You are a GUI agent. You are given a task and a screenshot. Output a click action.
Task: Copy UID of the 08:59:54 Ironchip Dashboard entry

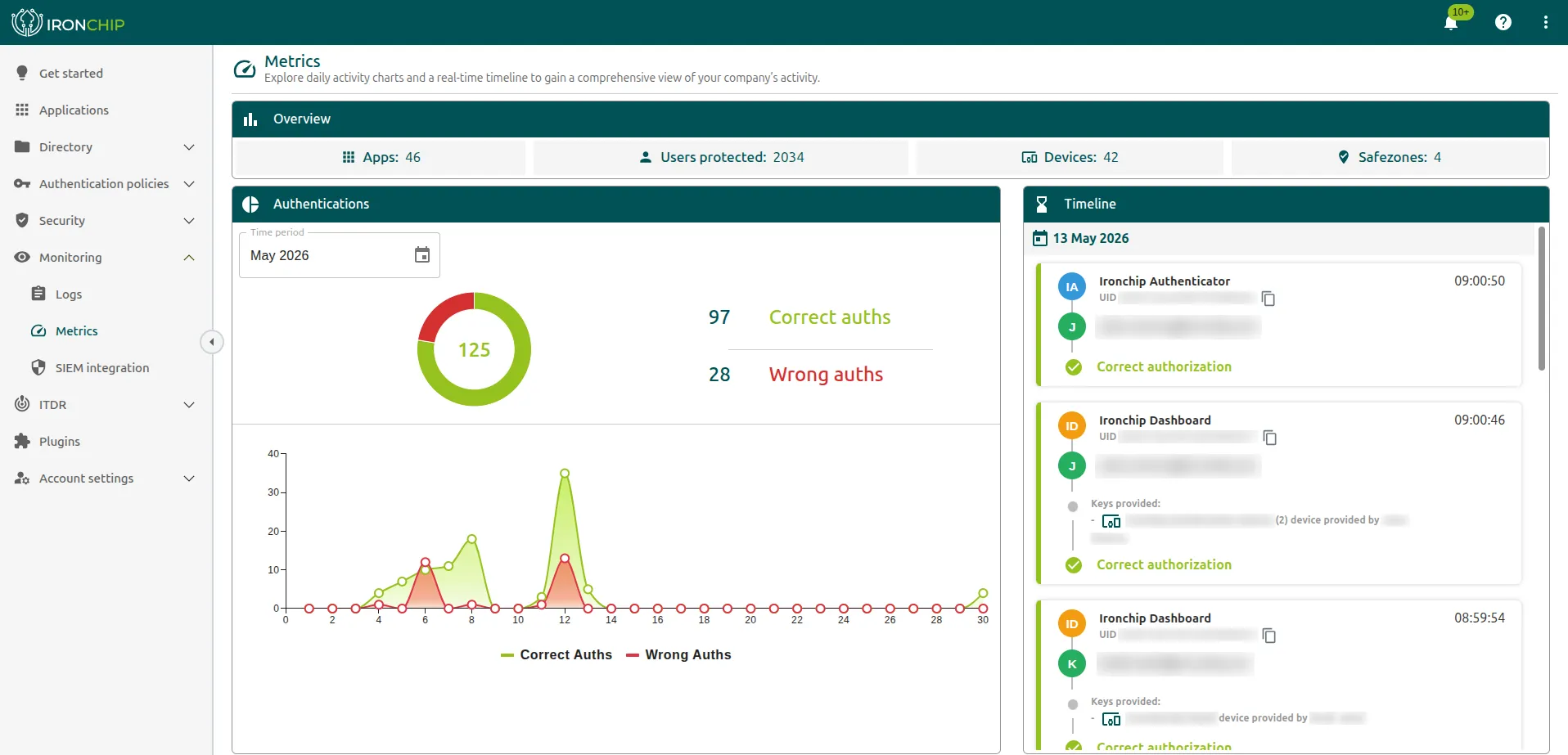pos(1269,636)
